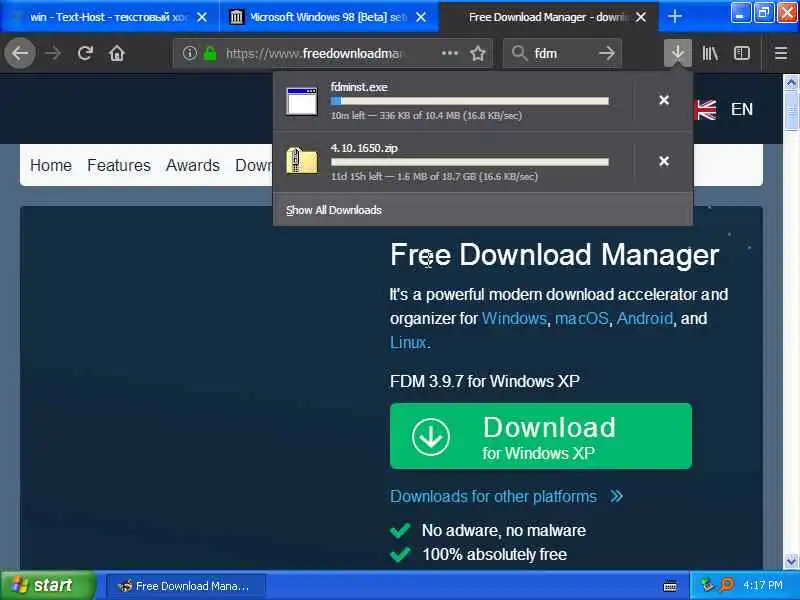Viewport: 800px width, 600px height.
Task: Click the zip folder file icon
Action: pyautogui.click(x=302, y=160)
